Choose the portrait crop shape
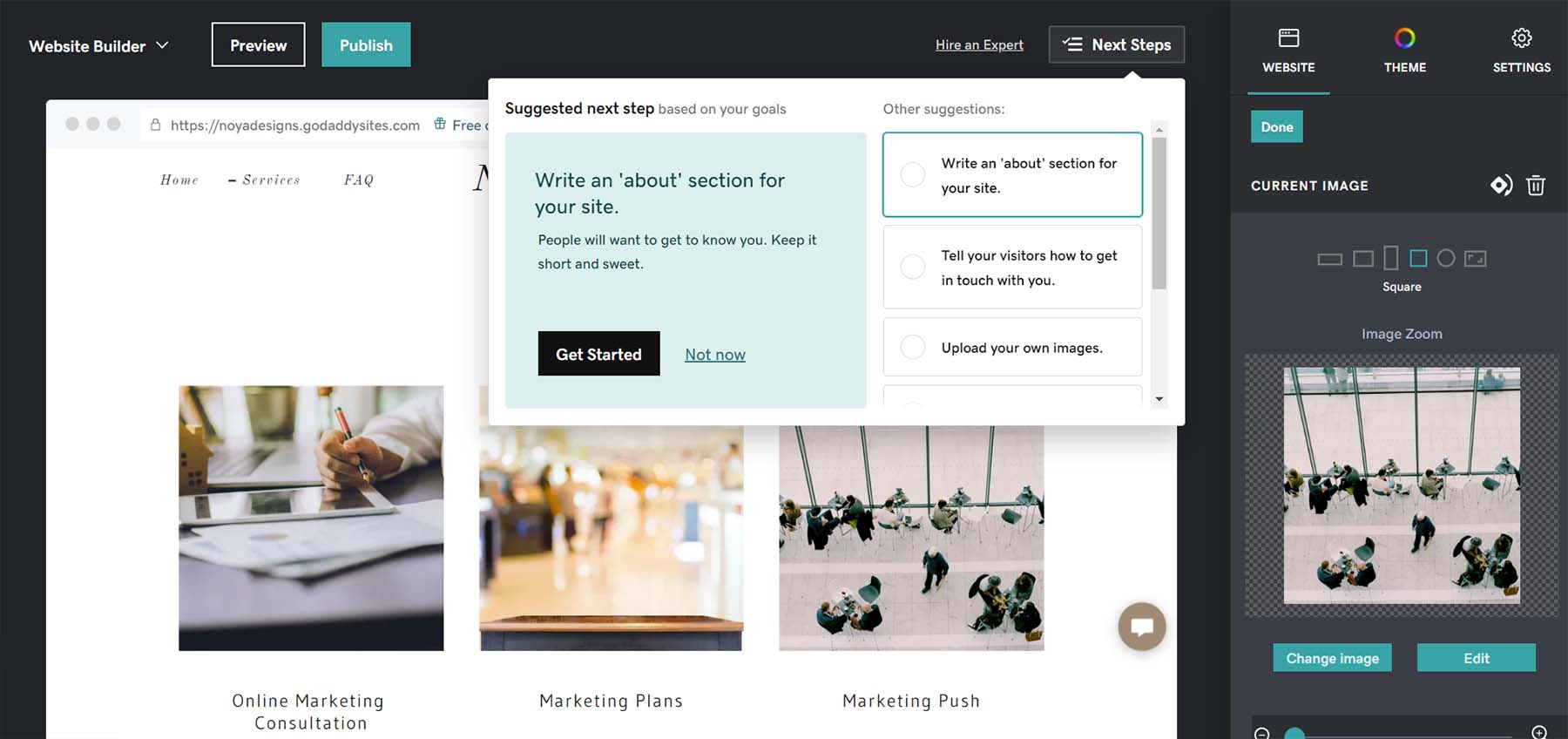This screenshot has height=739, width=1568. click(x=1391, y=257)
